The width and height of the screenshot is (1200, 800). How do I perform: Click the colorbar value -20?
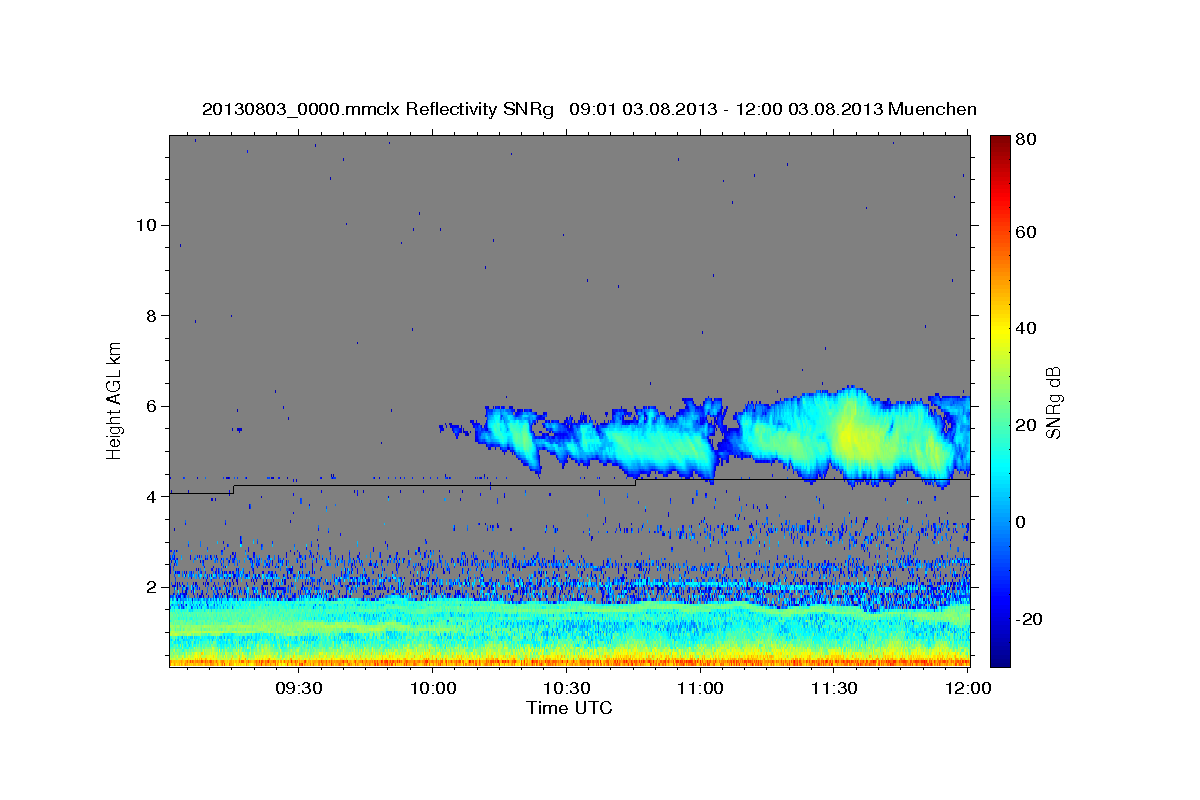1029,619
